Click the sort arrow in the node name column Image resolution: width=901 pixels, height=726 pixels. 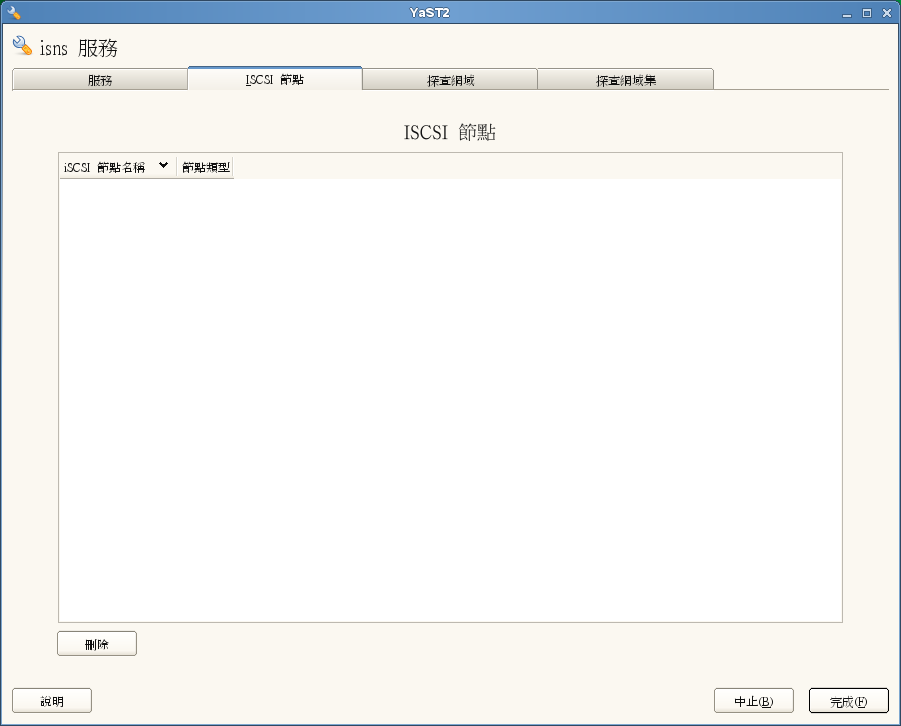(163, 166)
